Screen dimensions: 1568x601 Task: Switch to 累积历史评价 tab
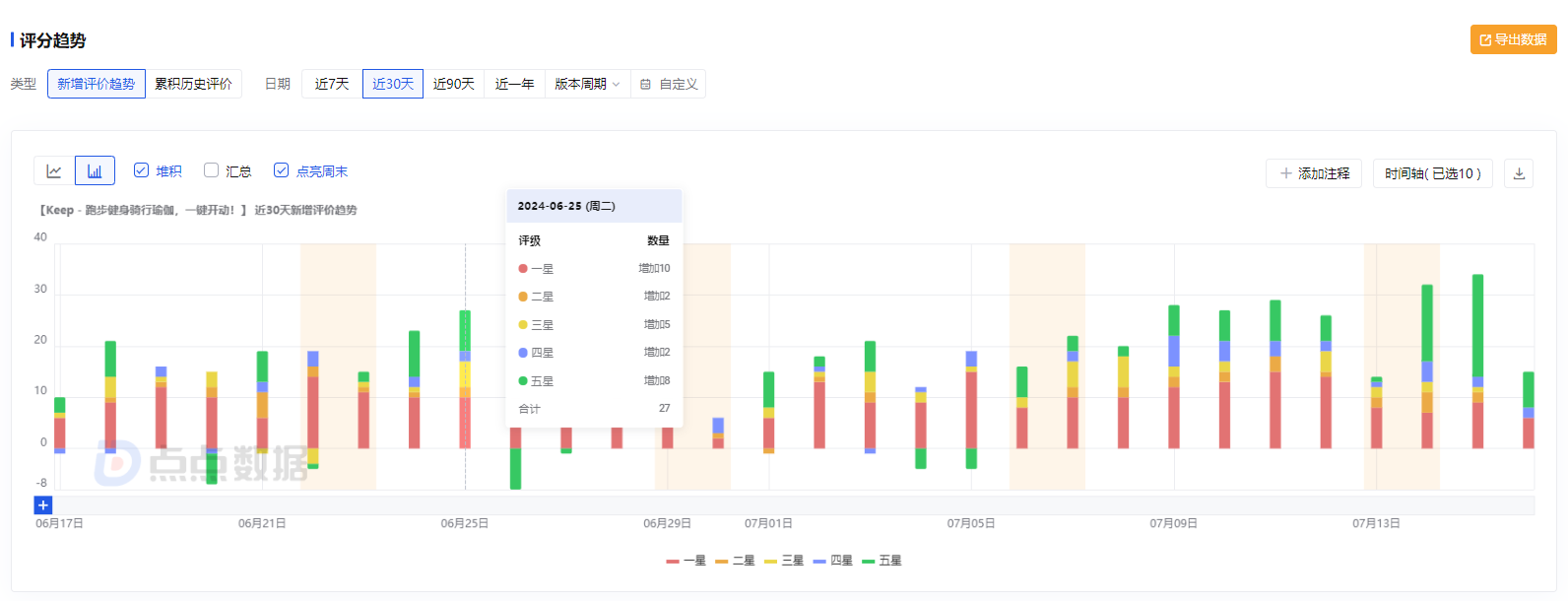click(x=193, y=85)
